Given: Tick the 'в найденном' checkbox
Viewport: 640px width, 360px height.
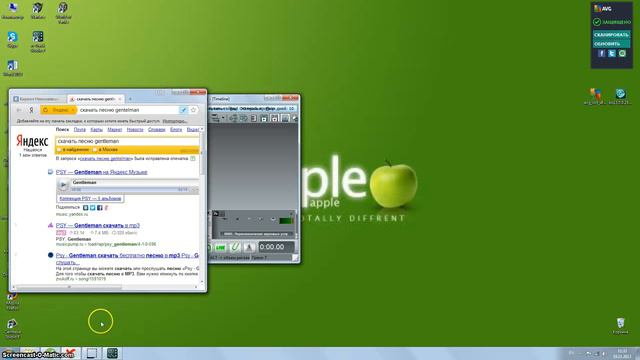Looking at the screenshot, I should pos(59,150).
